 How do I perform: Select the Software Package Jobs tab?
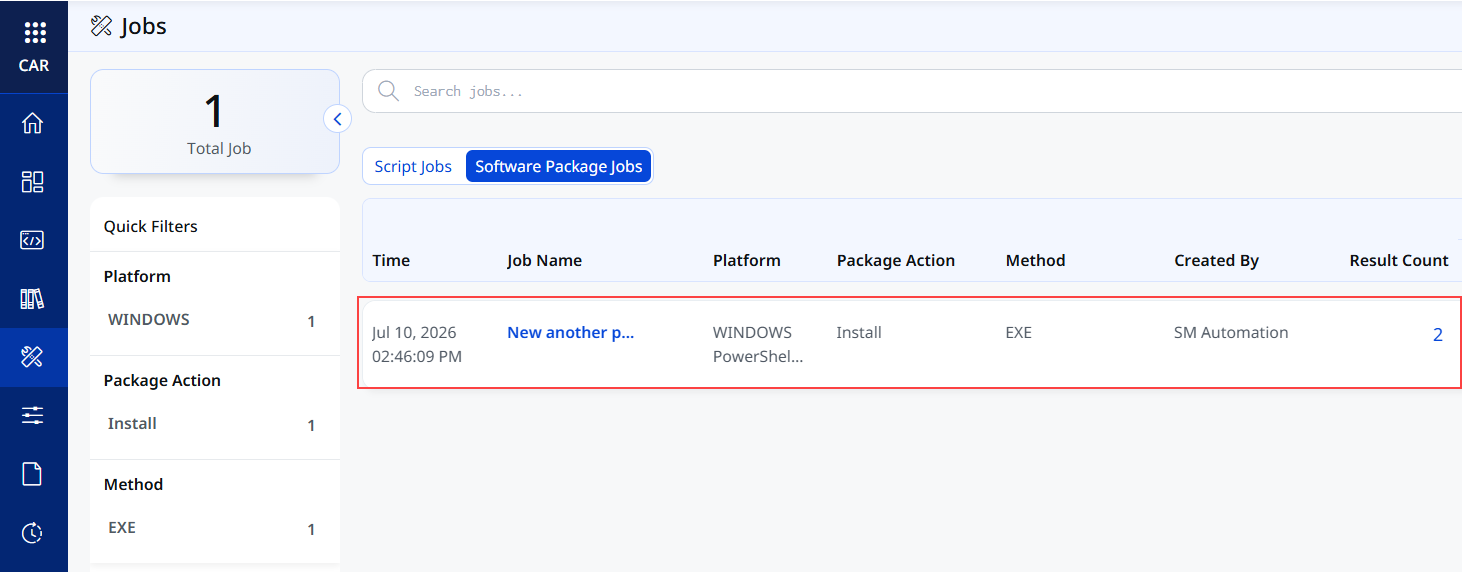click(559, 167)
